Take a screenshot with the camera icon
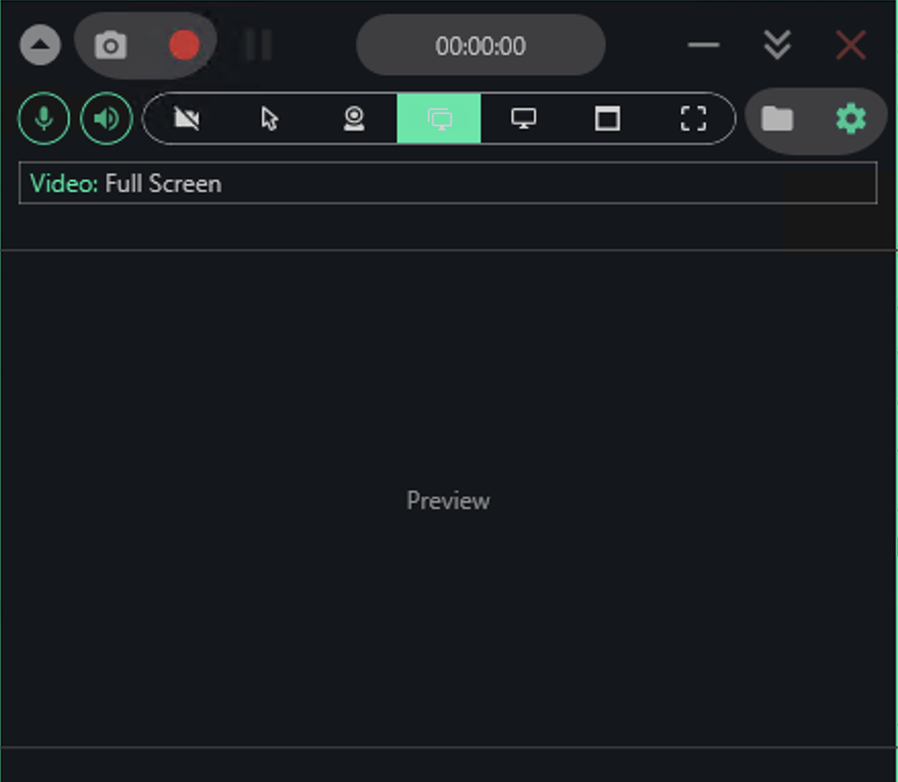898x782 pixels. coord(111,45)
